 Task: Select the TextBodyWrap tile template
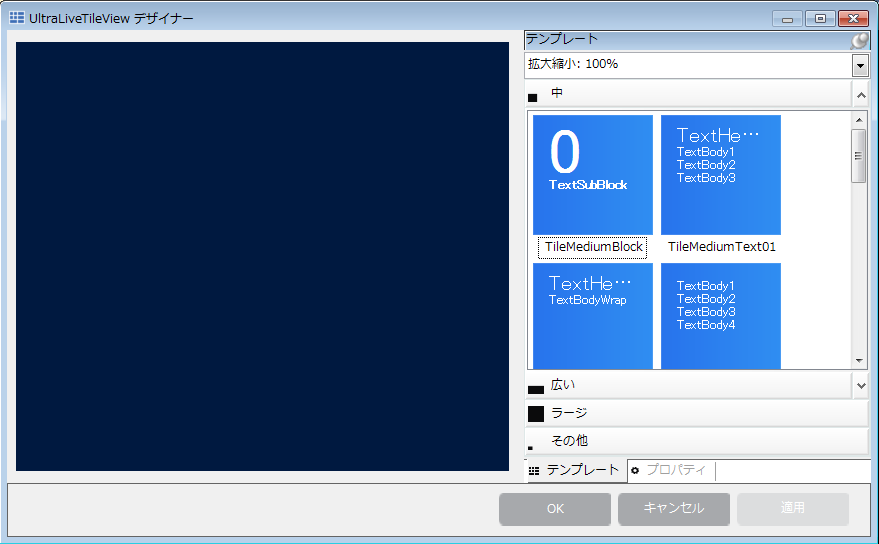point(593,316)
